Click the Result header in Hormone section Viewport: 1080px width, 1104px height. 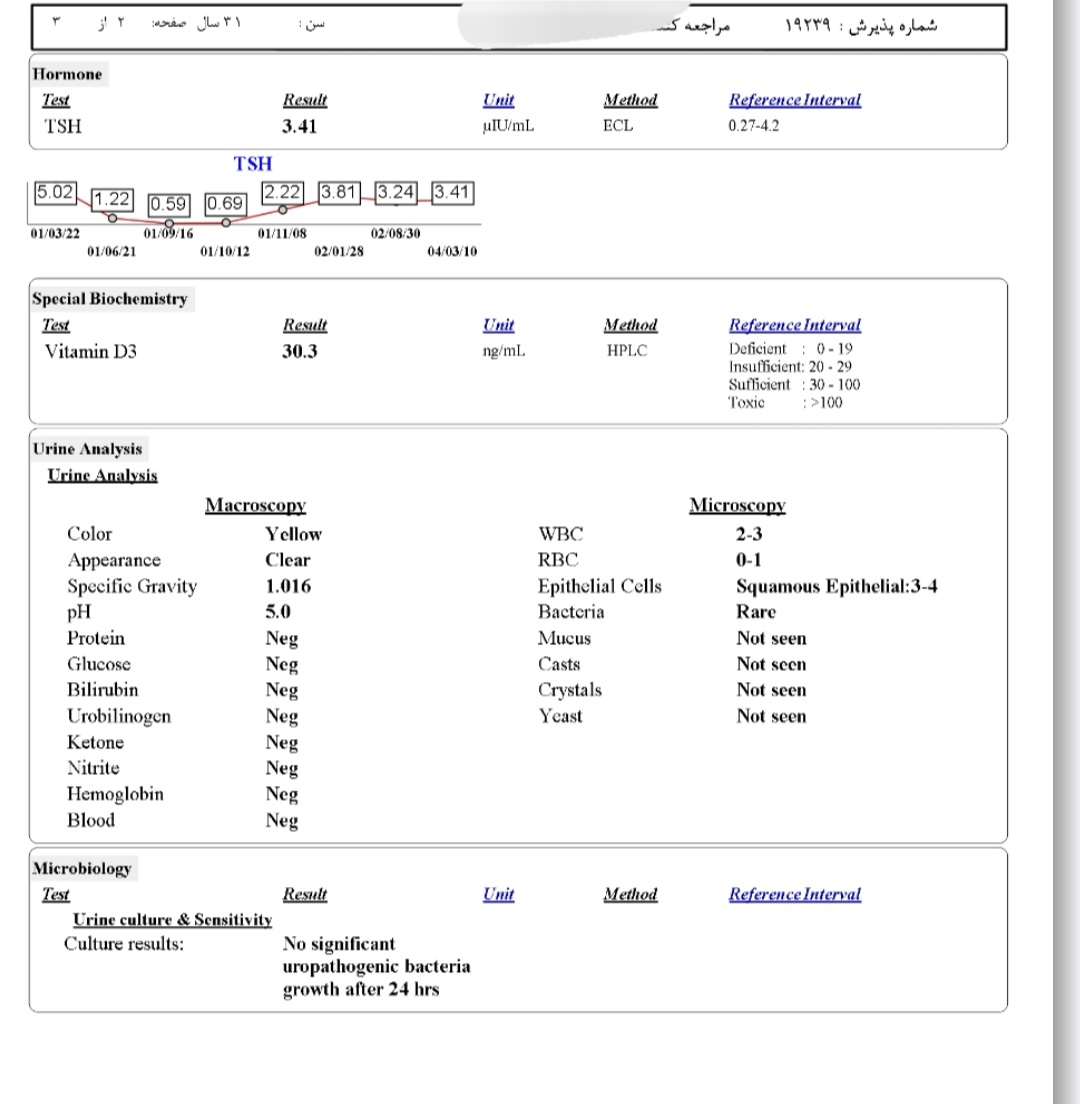click(305, 100)
